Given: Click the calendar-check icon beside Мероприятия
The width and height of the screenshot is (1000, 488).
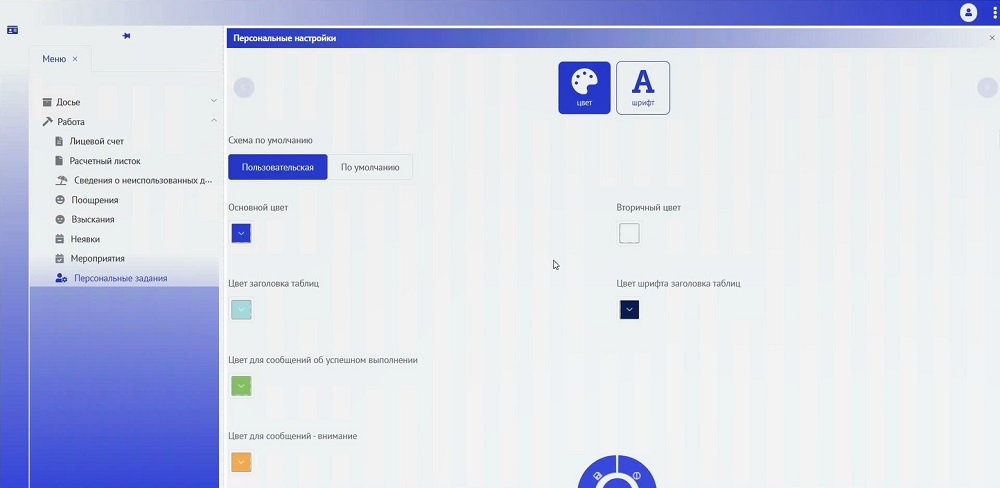Looking at the screenshot, I should click(x=60, y=258).
